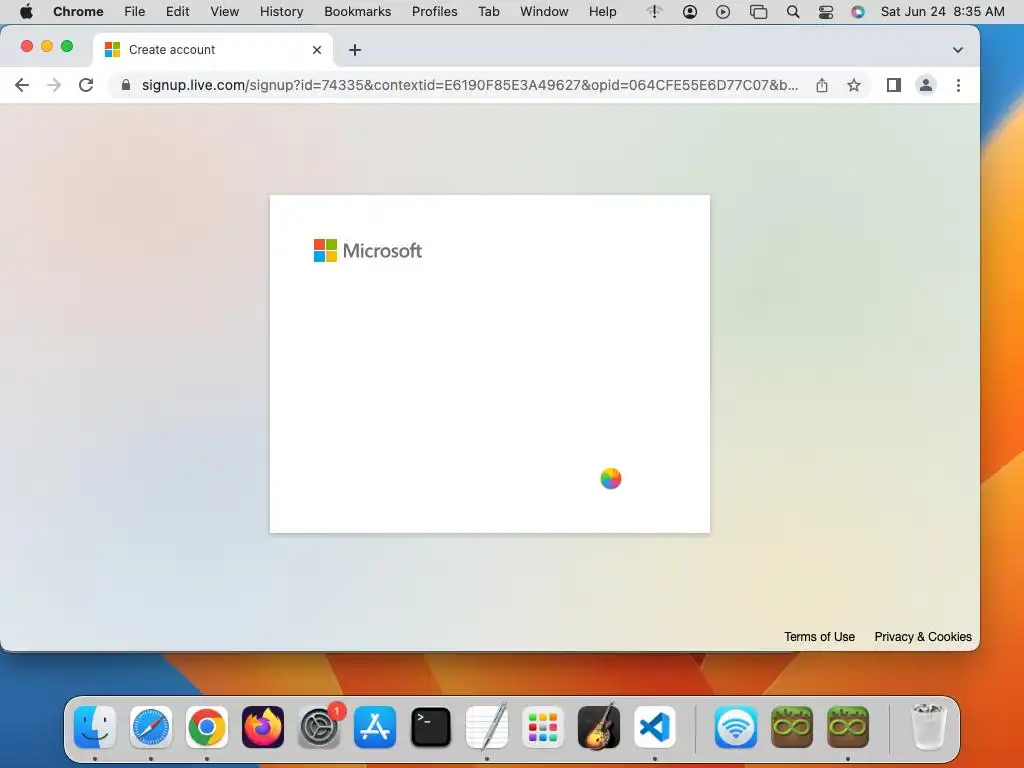This screenshot has height=768, width=1024.
Task: Open the Tab menu
Action: click(x=488, y=12)
